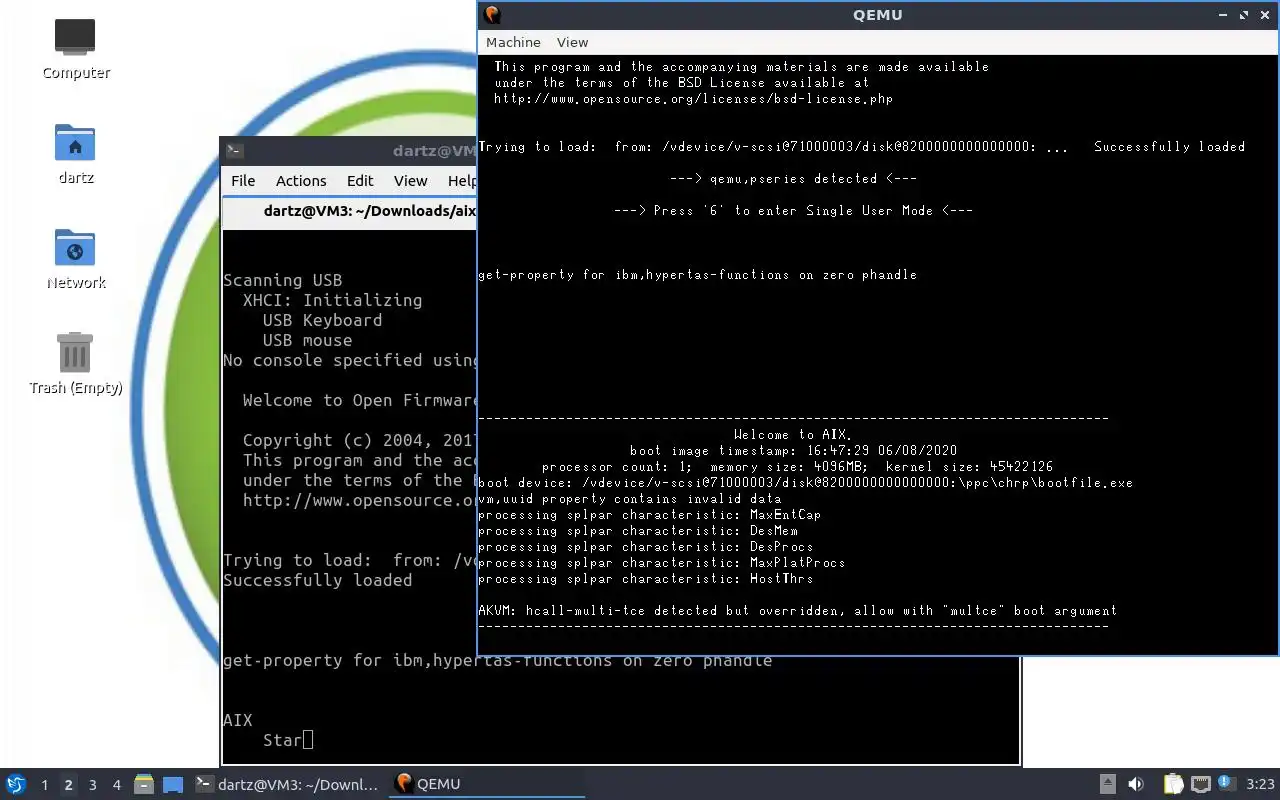
Task: Open the Help menu in the terminal
Action: 461,180
